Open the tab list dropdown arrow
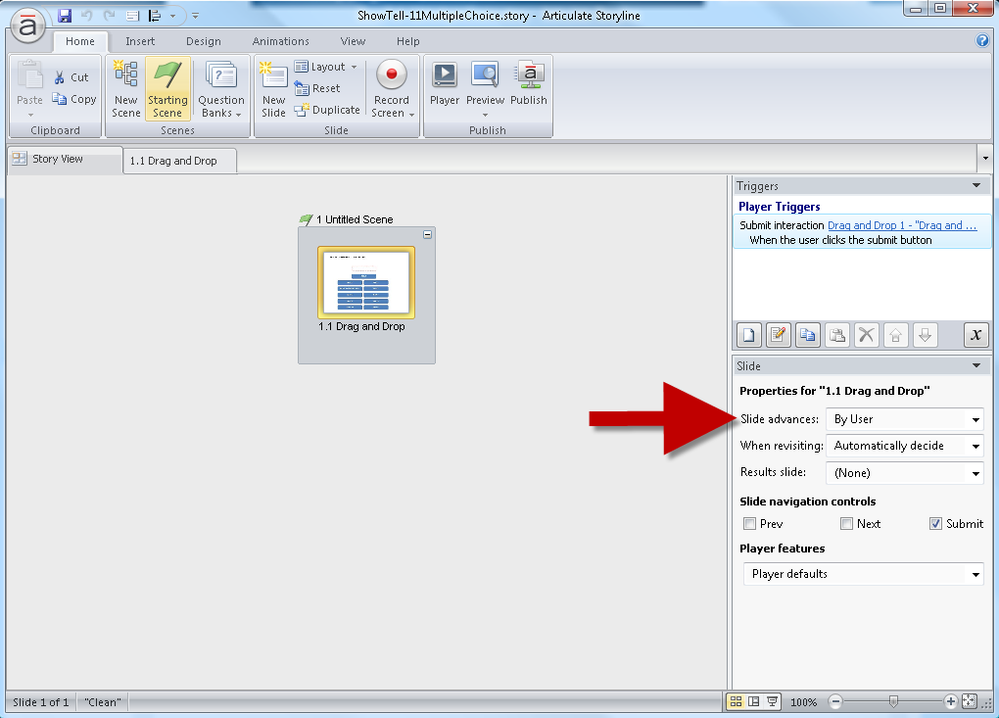The height and width of the screenshot is (718, 999). (x=985, y=159)
